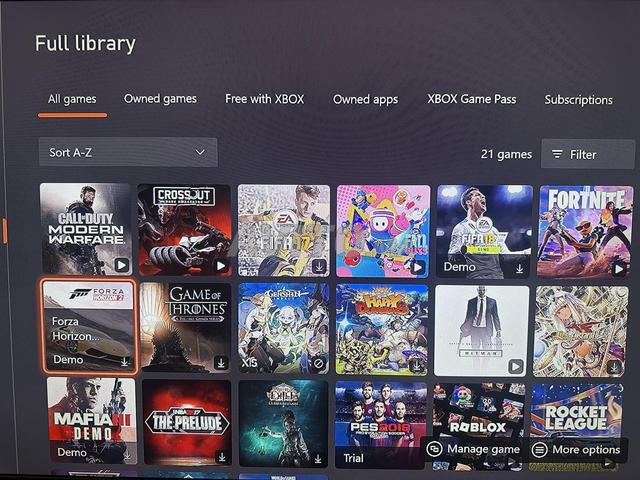Expand the Sort A-Z dropdown
Viewport: 640px width, 480px height.
(128, 152)
